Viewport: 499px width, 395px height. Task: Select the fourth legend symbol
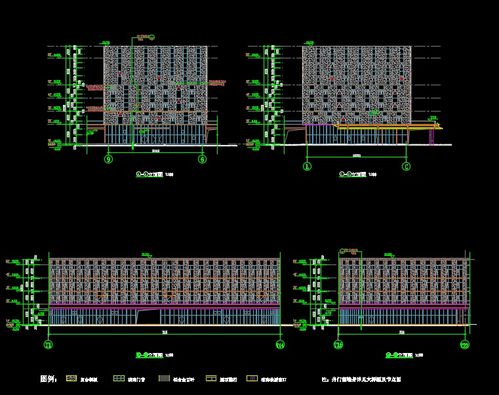pyautogui.click(x=211, y=378)
